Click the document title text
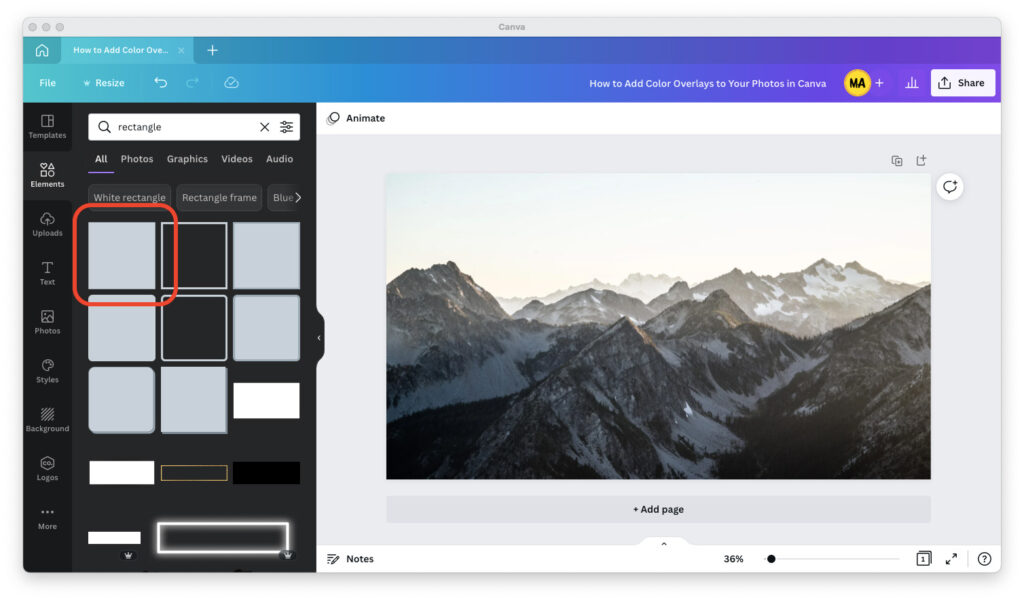Image resolution: width=1024 pixels, height=601 pixels. coord(707,83)
